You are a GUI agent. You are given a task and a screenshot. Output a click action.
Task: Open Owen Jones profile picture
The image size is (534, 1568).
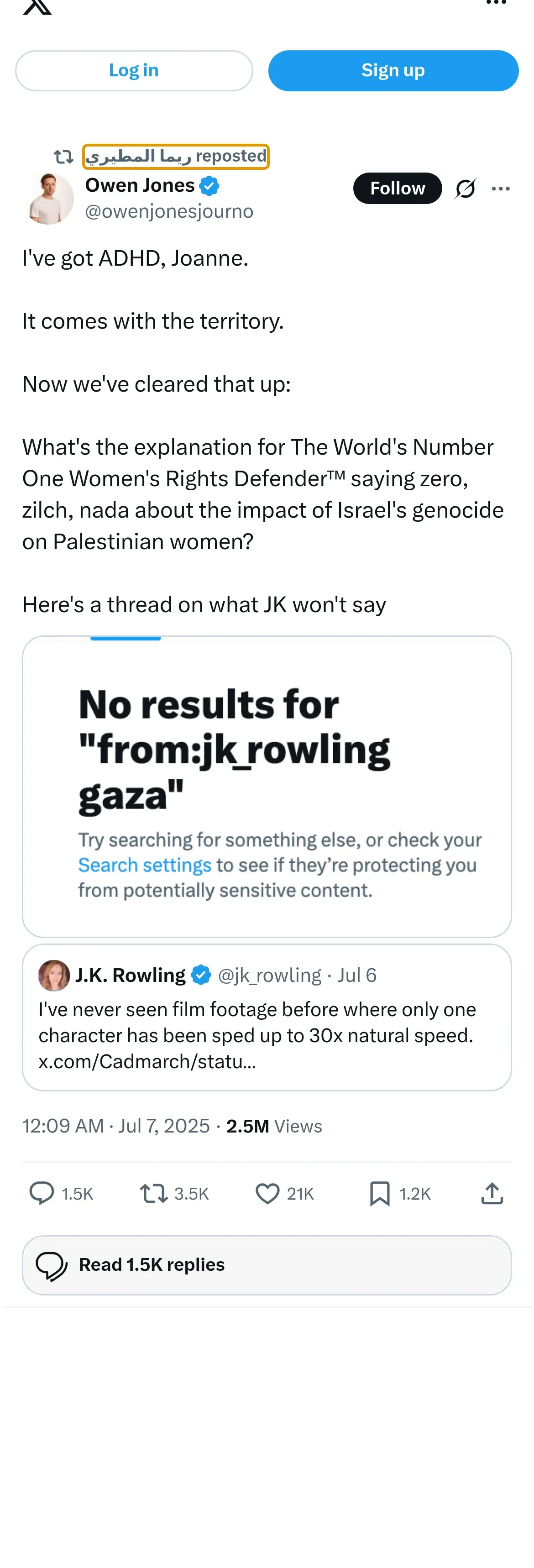point(49,199)
